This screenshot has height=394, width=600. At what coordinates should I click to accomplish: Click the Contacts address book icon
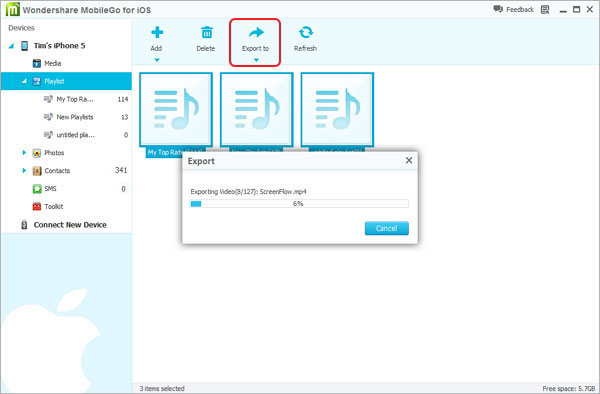37,171
